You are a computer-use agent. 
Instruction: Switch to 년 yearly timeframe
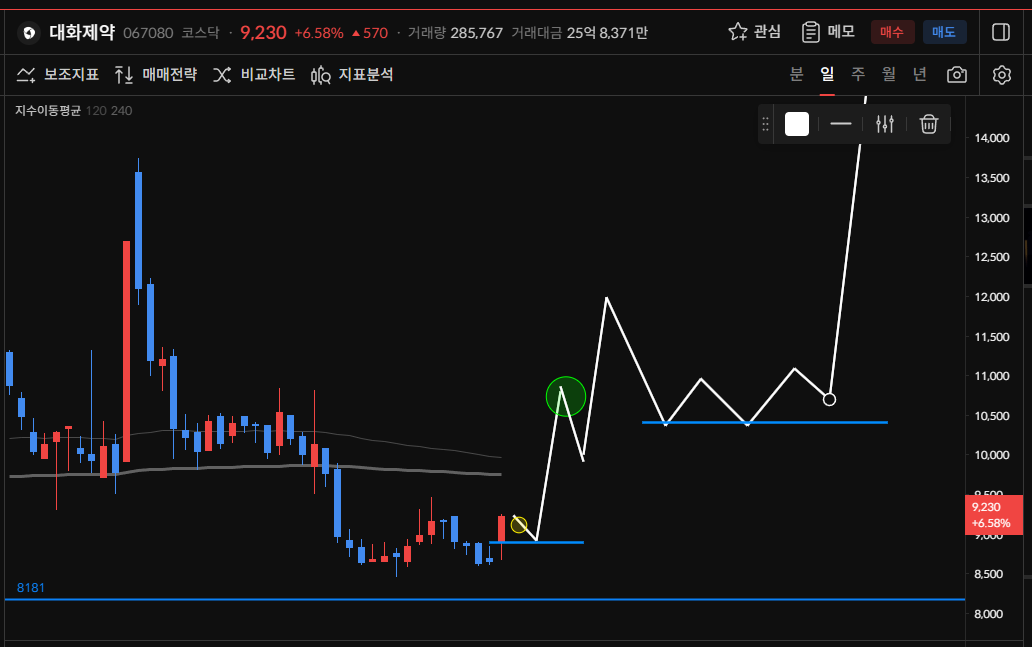(x=919, y=74)
